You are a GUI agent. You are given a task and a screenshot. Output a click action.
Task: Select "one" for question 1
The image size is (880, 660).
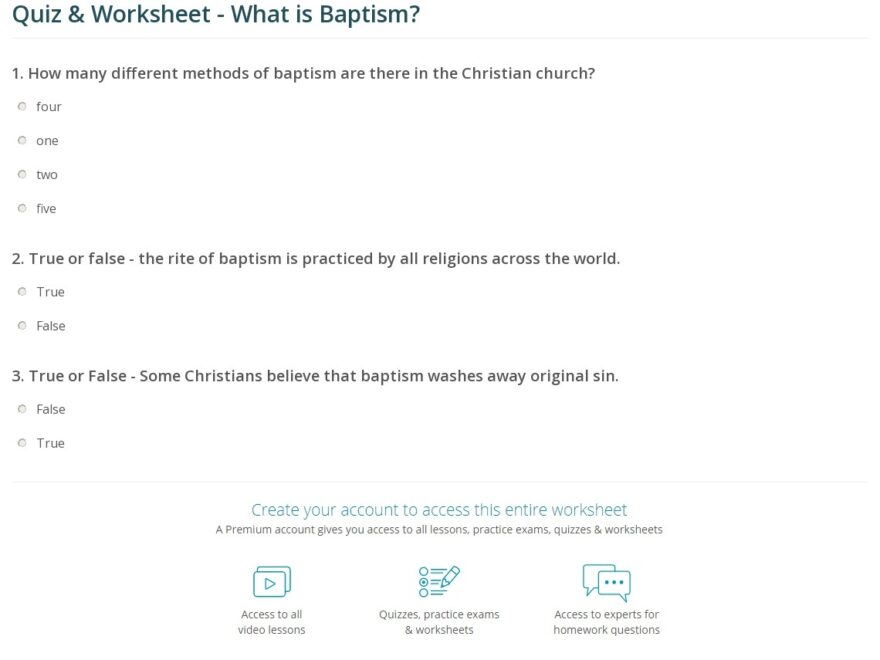click(x=22, y=140)
